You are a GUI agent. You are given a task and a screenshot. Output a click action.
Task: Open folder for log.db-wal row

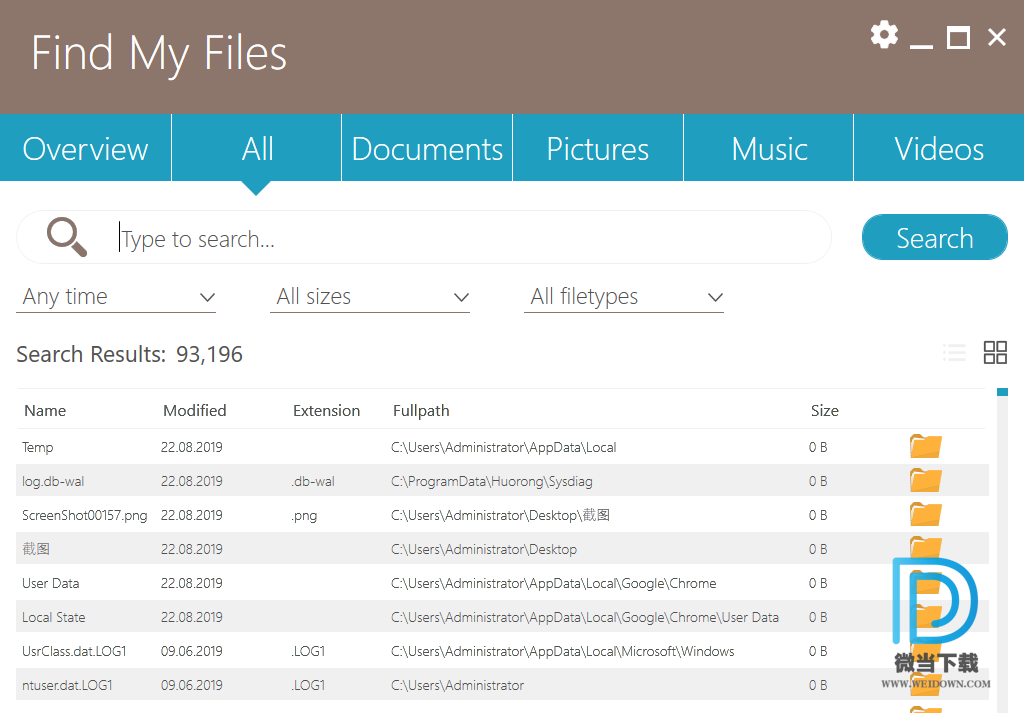pyautogui.click(x=925, y=480)
